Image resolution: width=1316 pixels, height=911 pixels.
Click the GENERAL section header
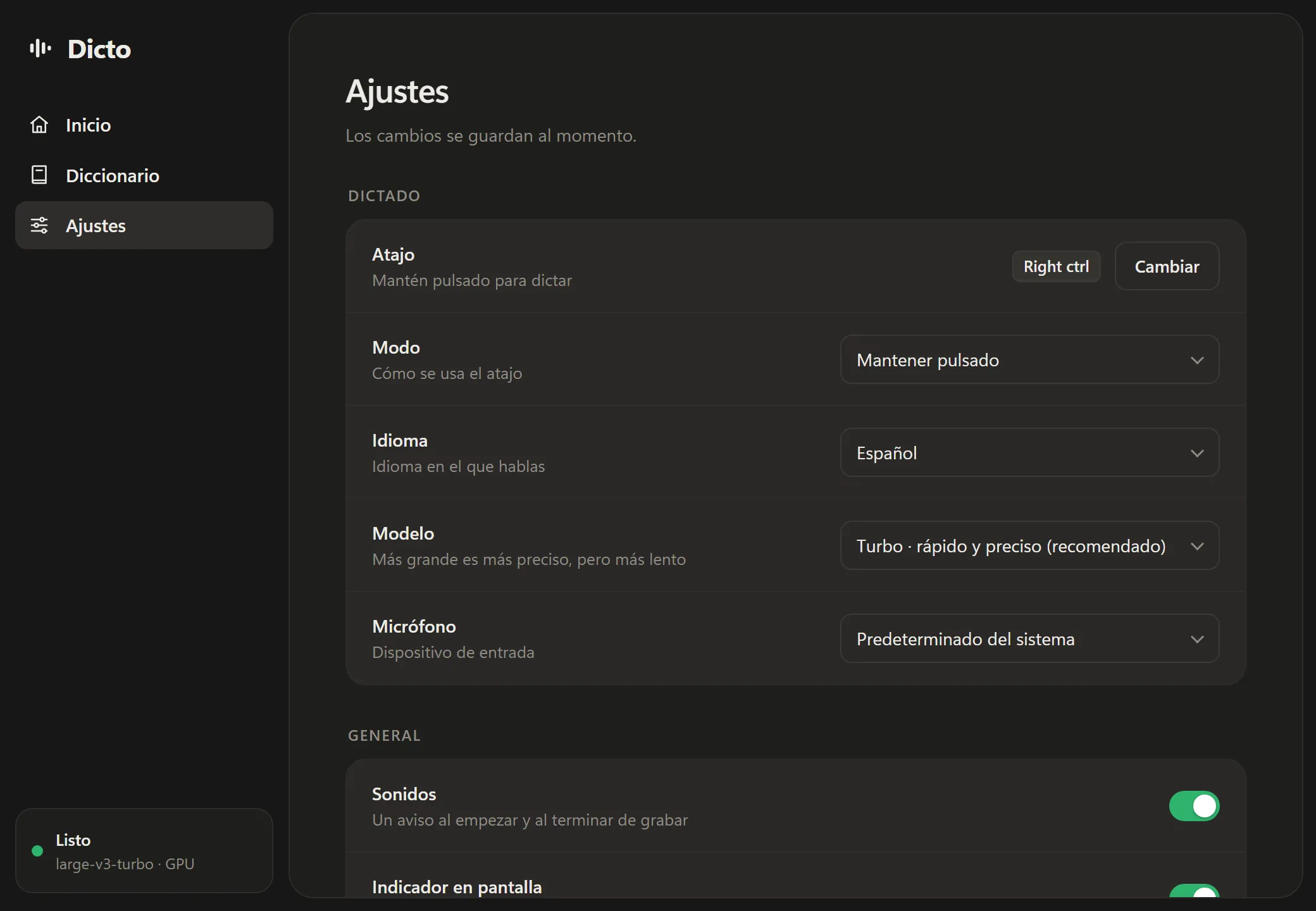pos(384,736)
